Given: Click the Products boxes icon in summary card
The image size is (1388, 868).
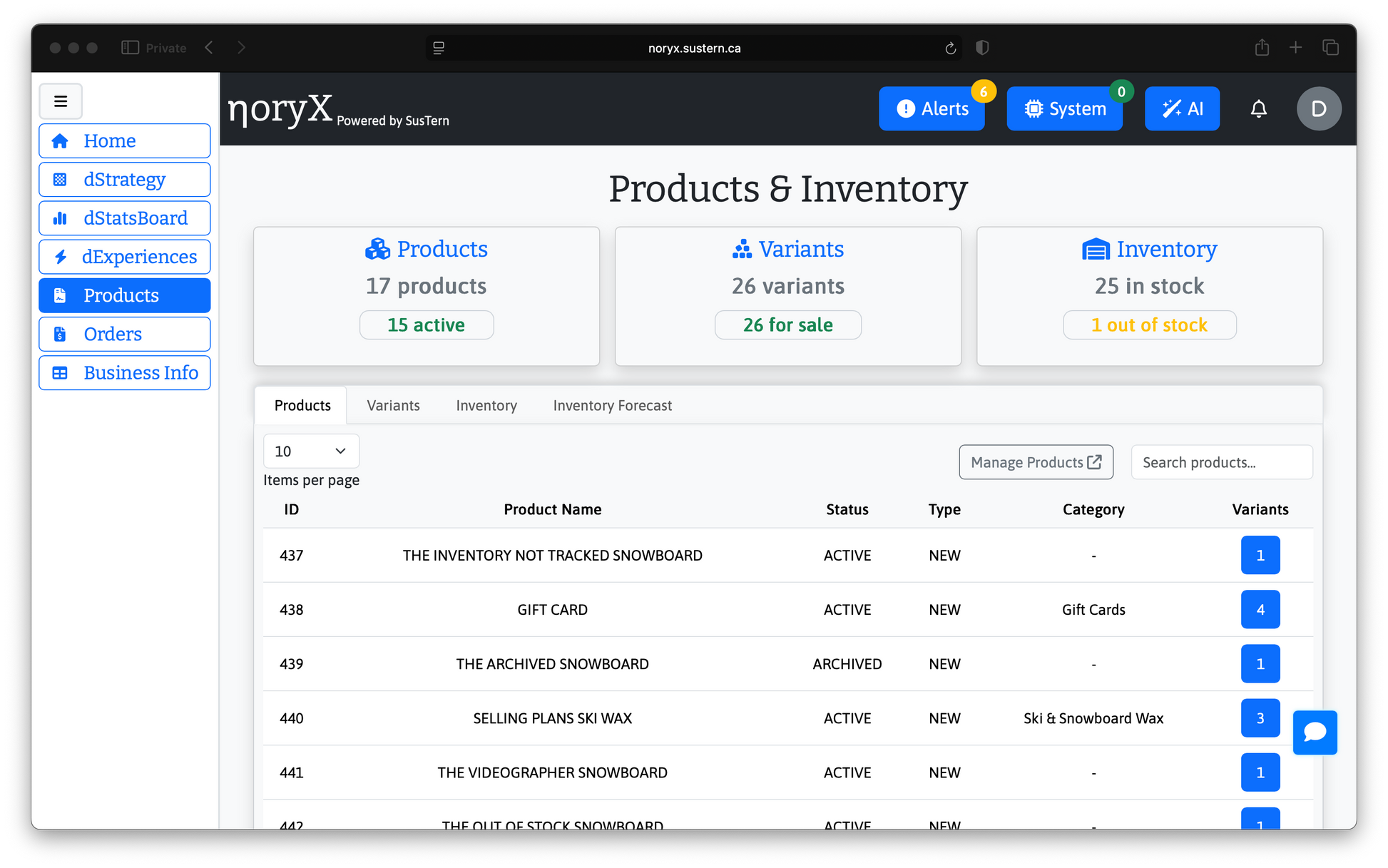Looking at the screenshot, I should 377,249.
